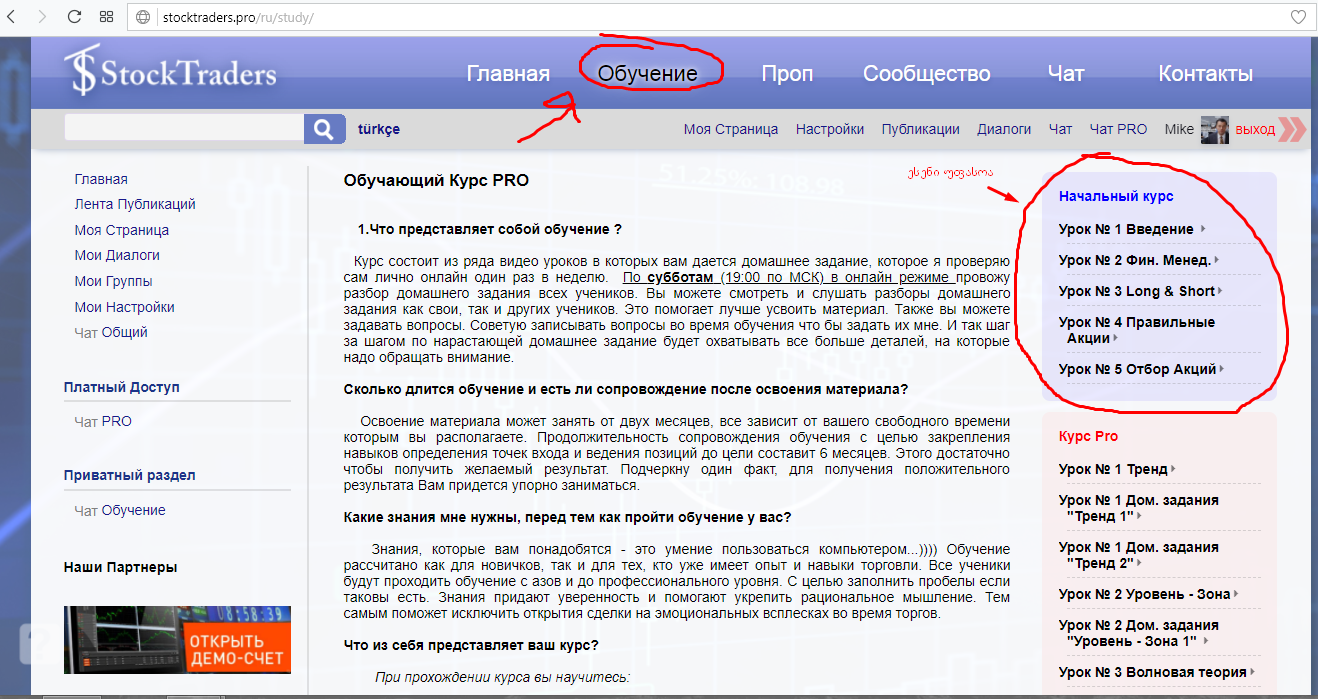1318x699 pixels.
Task: Click the browser forward arrow
Action: pos(42,17)
